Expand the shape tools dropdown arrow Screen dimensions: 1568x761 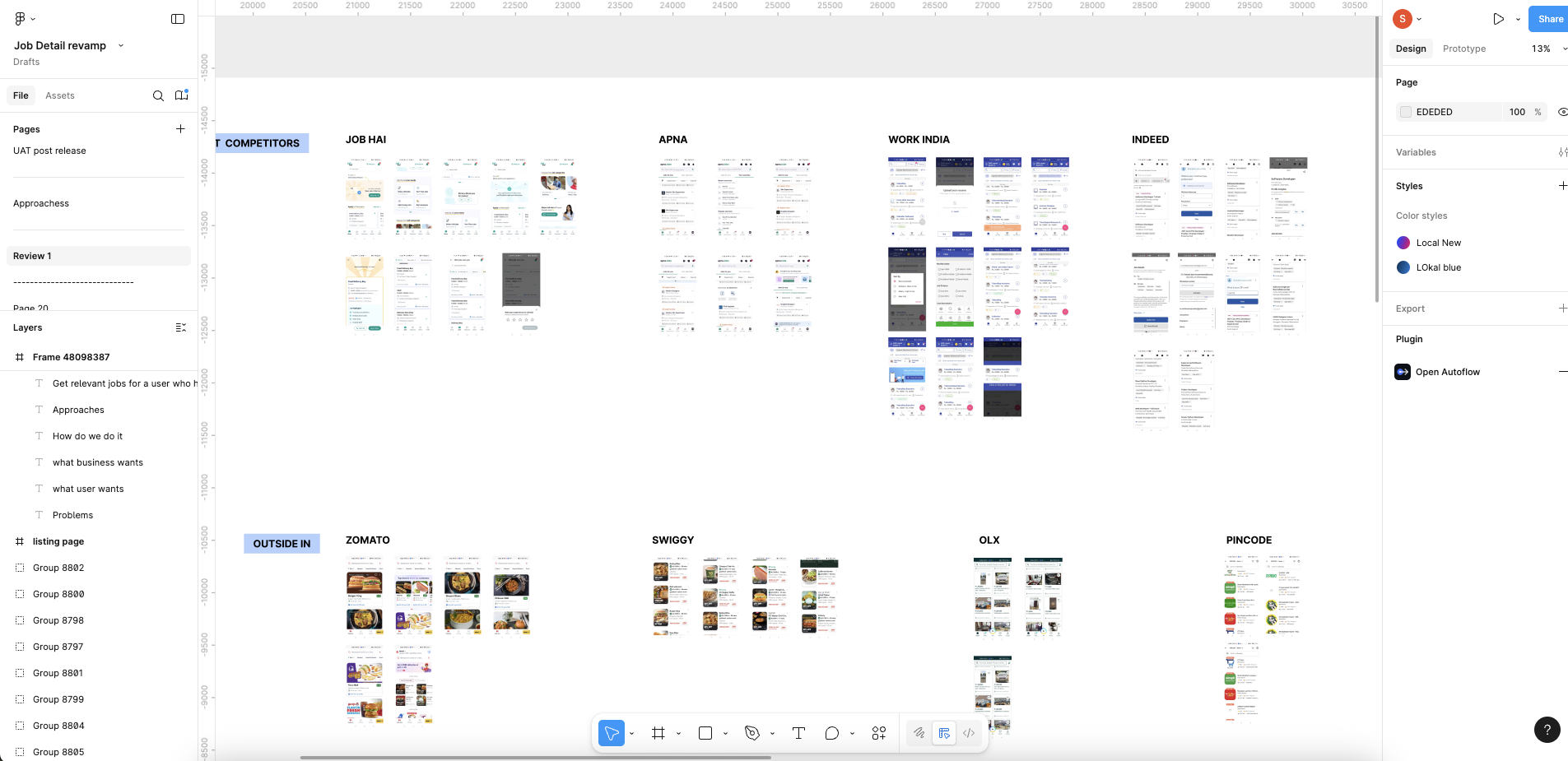pos(725,733)
